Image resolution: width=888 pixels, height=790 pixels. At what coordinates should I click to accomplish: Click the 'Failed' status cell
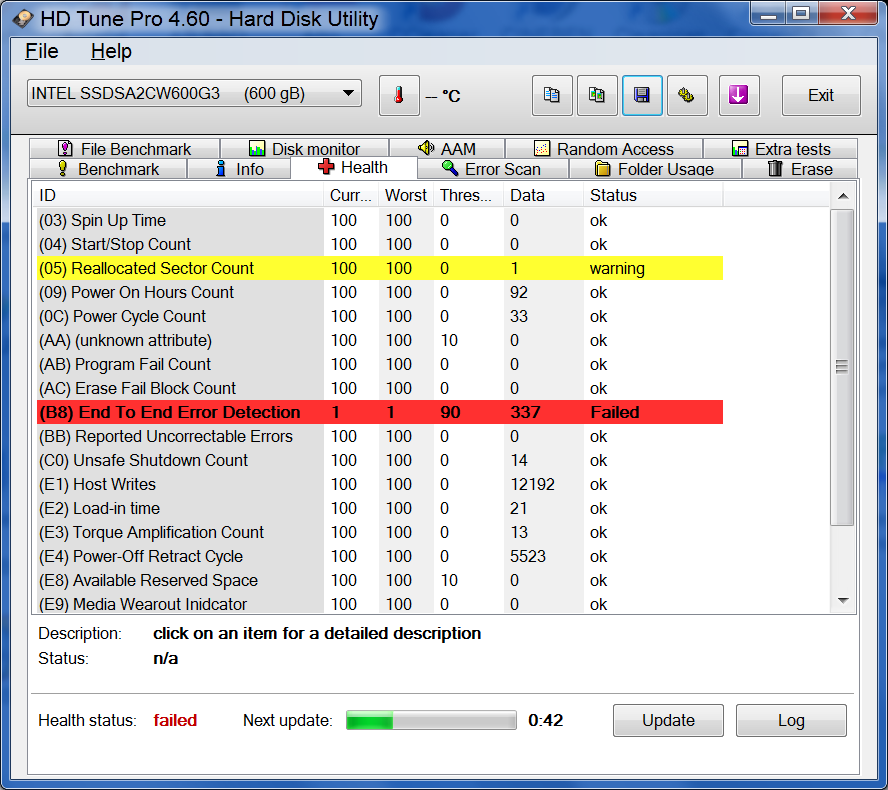tap(614, 412)
